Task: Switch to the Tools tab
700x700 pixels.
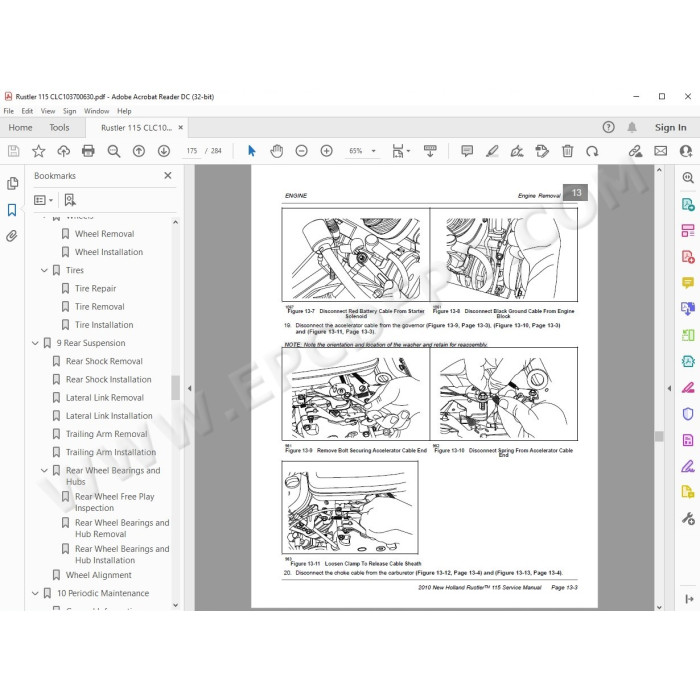Action: pyautogui.click(x=59, y=128)
